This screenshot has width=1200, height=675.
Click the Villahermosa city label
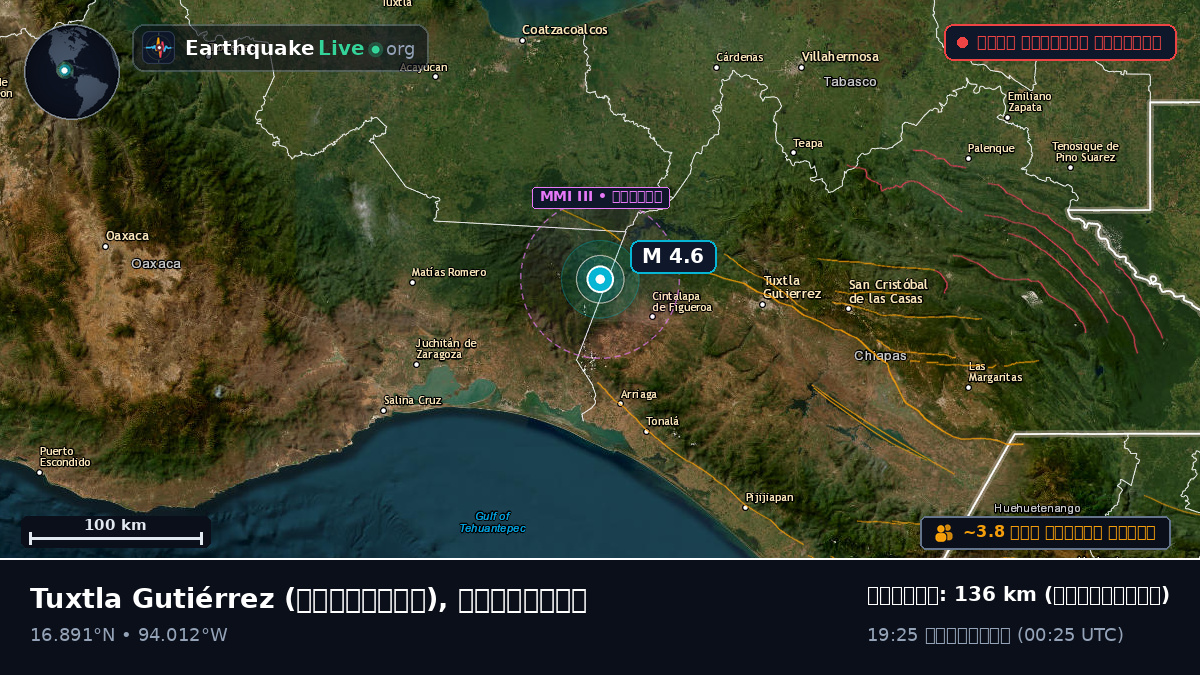click(x=840, y=57)
